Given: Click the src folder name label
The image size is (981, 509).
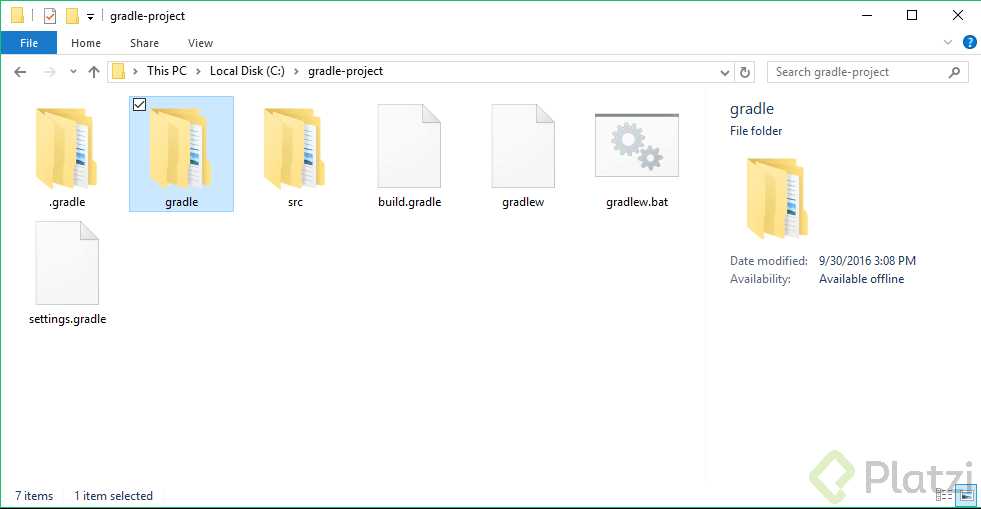Looking at the screenshot, I should coord(295,202).
